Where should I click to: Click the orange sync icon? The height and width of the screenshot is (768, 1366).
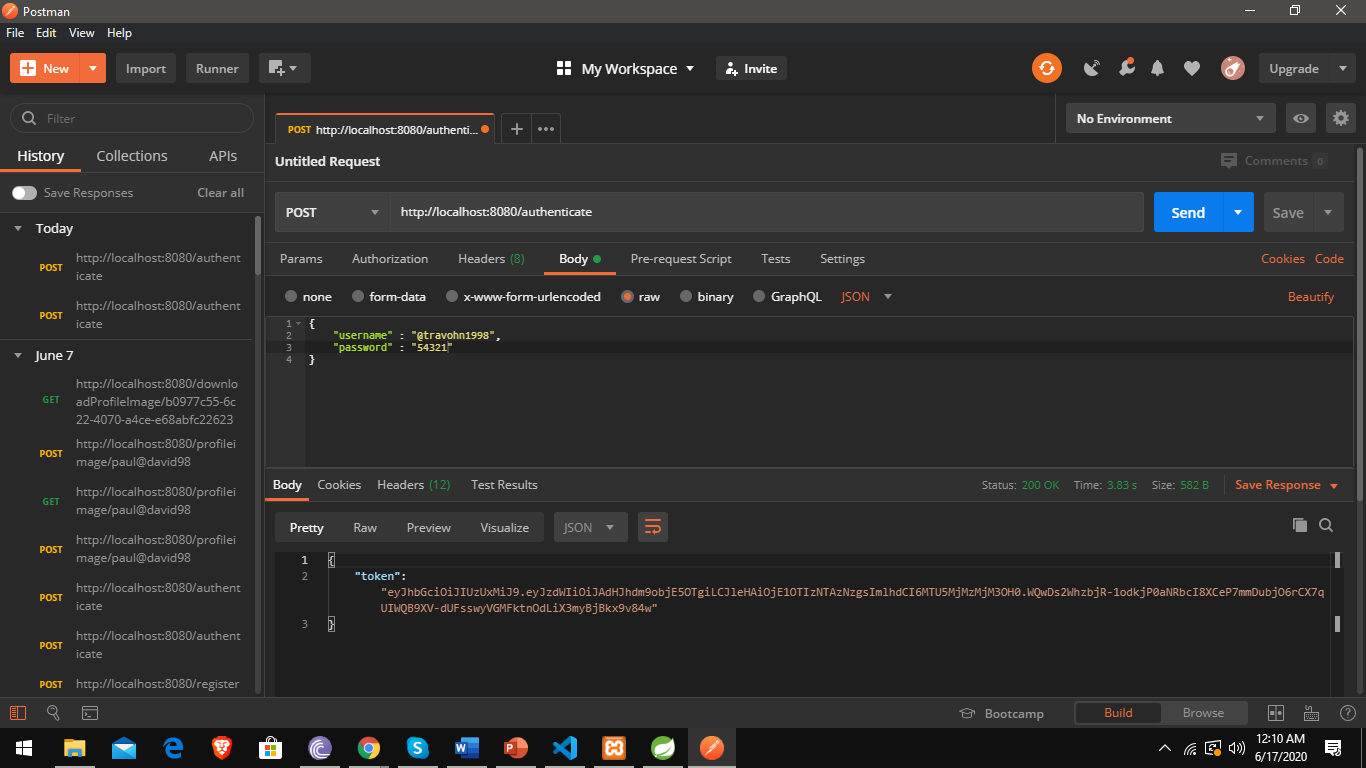(x=1047, y=69)
